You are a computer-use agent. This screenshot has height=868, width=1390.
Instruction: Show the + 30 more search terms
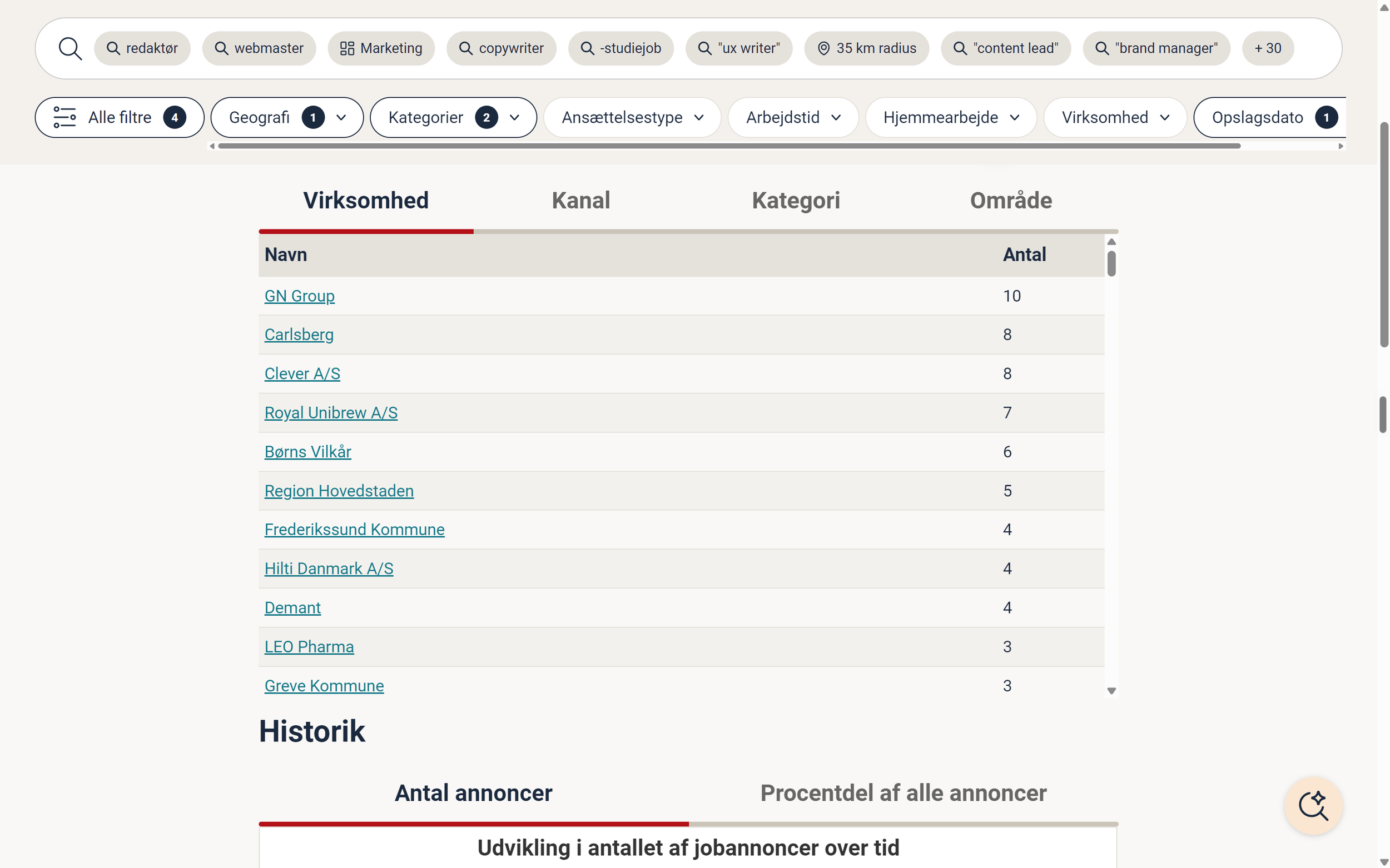[x=1268, y=48]
